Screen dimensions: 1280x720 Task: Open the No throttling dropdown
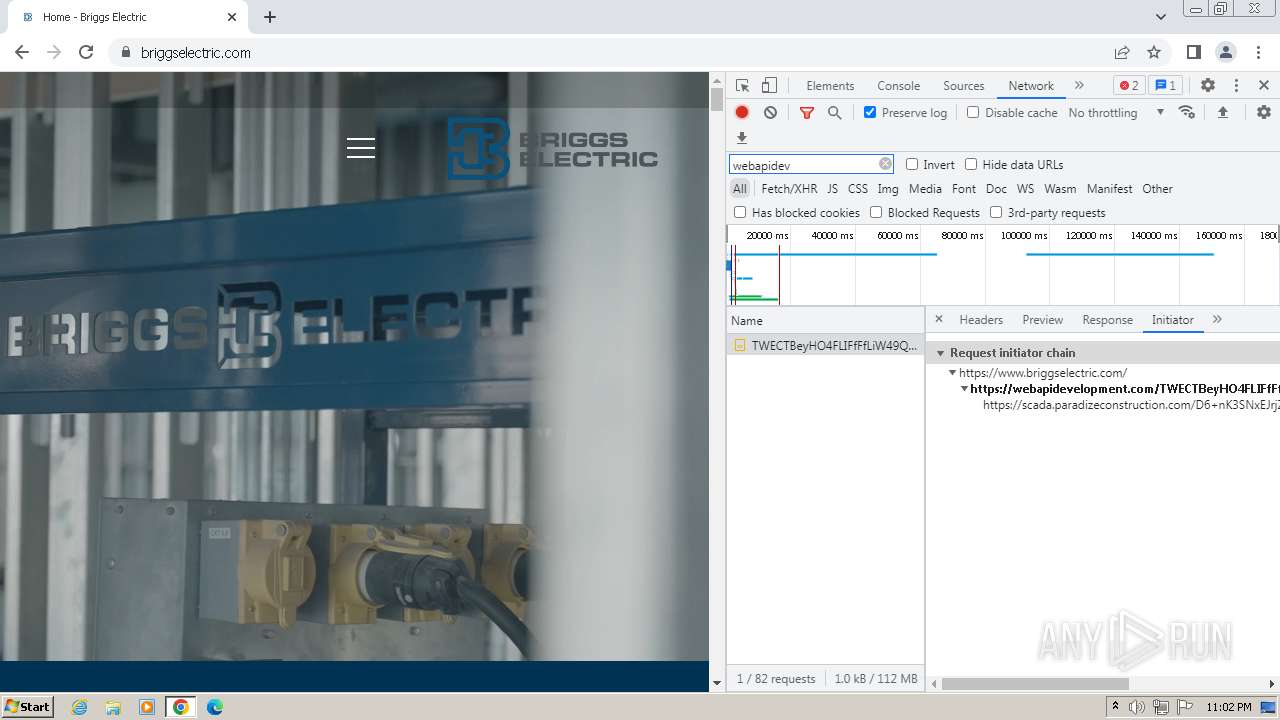point(1116,112)
